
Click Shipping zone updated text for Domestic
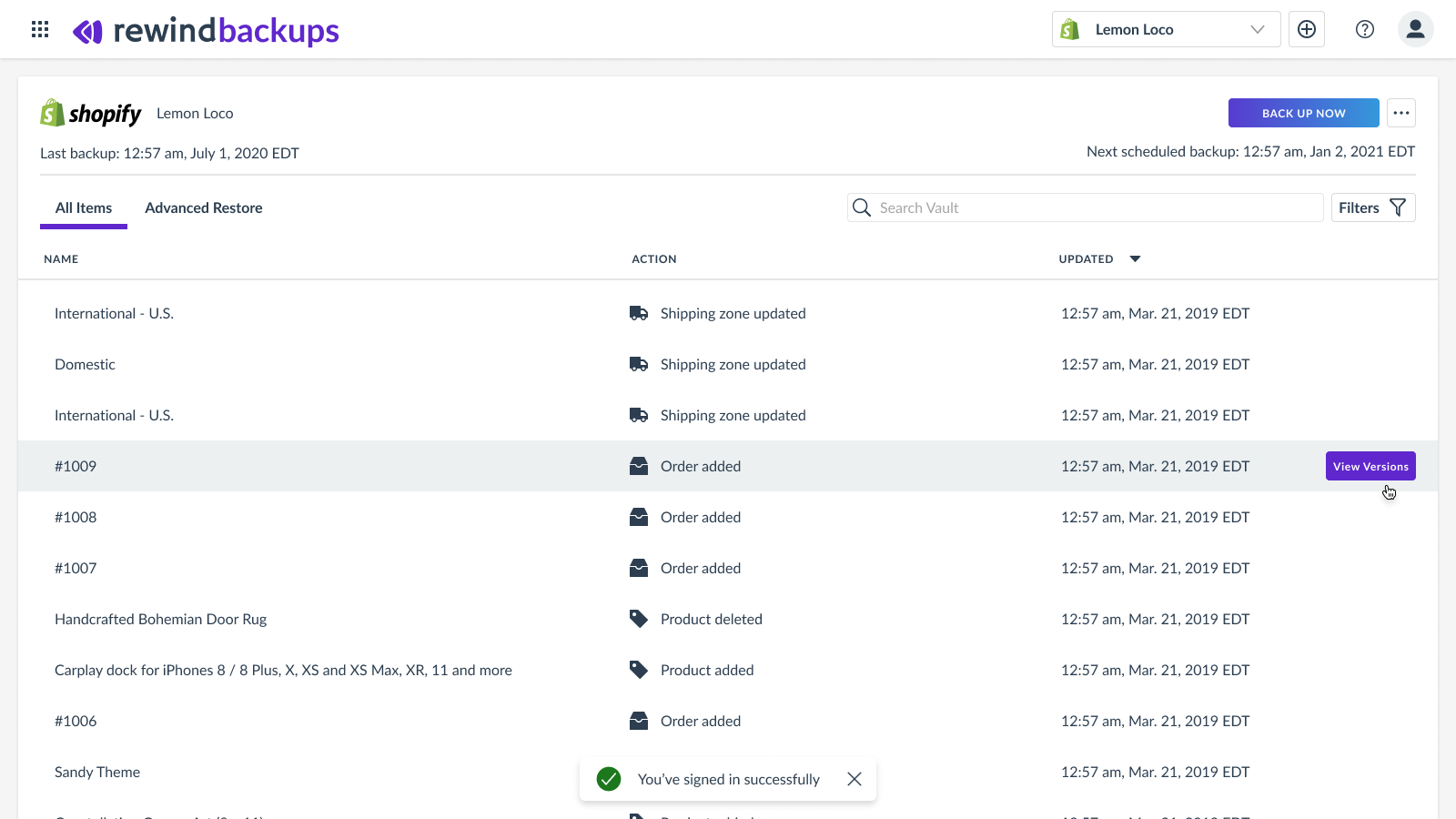pos(733,364)
